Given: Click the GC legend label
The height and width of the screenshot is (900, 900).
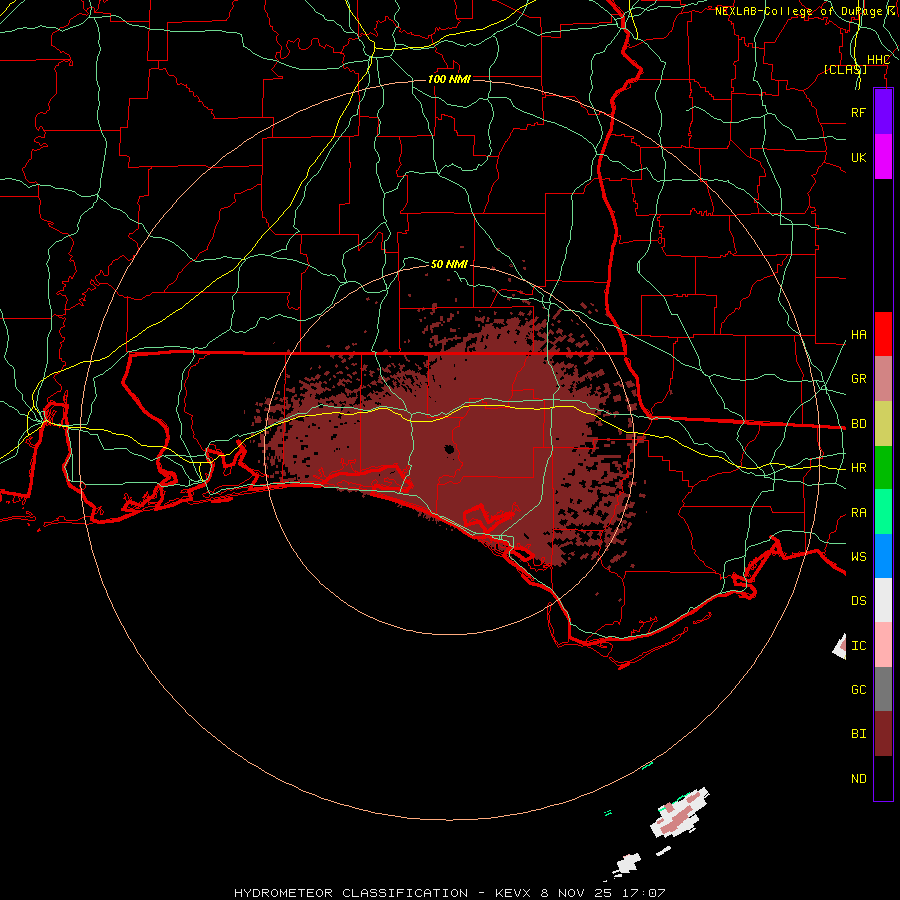Looking at the screenshot, I should point(858,690).
